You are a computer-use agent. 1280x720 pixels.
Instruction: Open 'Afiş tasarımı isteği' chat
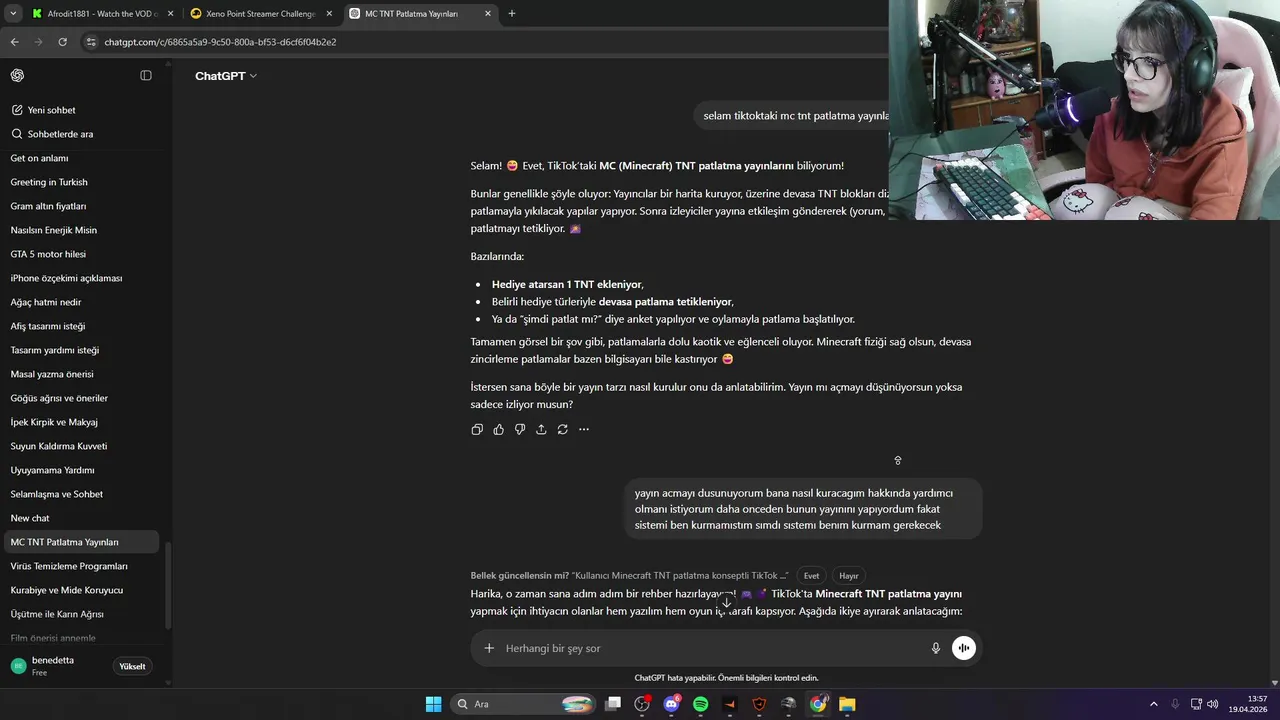pos(82,326)
